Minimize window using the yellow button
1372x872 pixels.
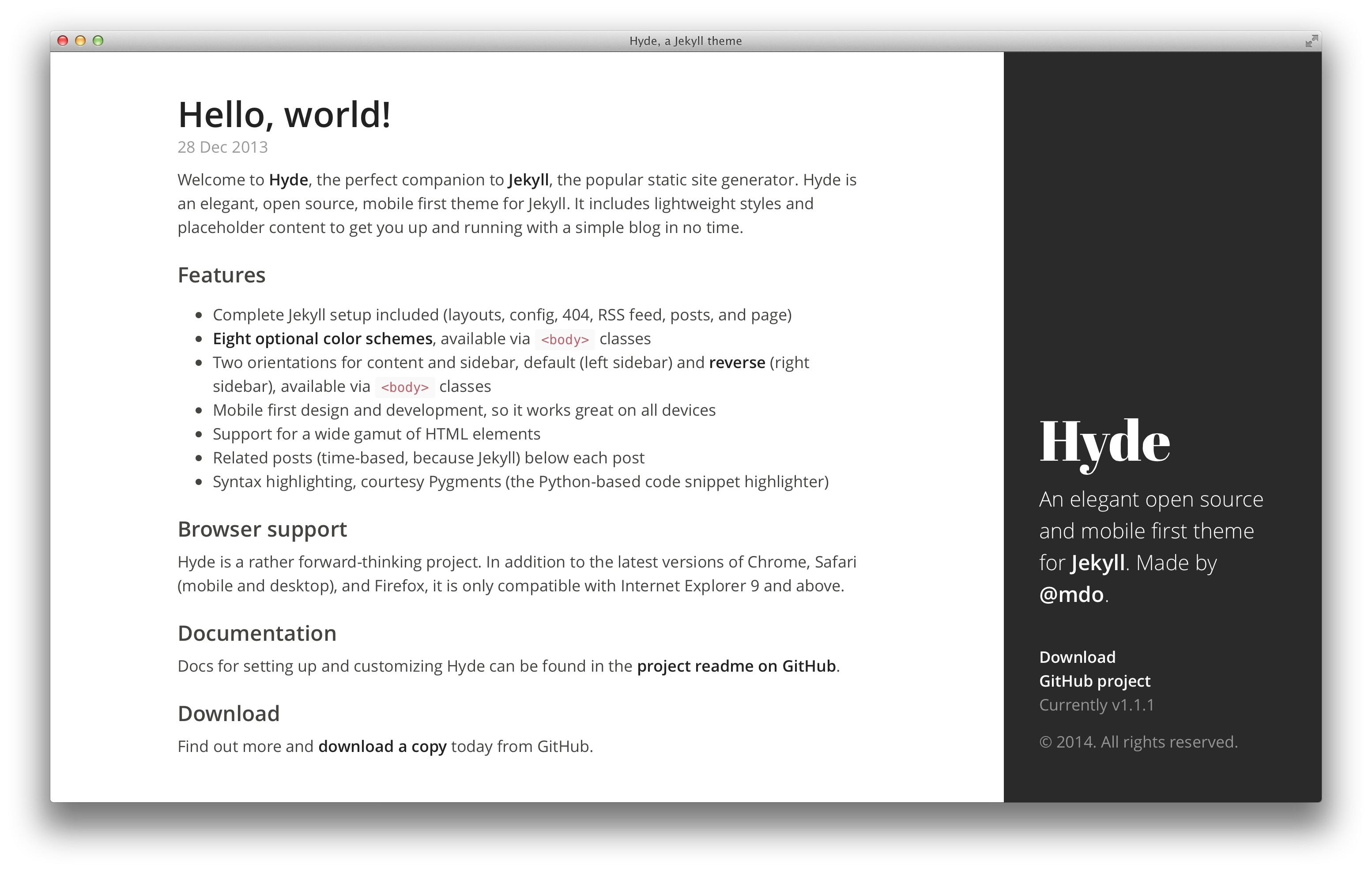click(x=80, y=41)
